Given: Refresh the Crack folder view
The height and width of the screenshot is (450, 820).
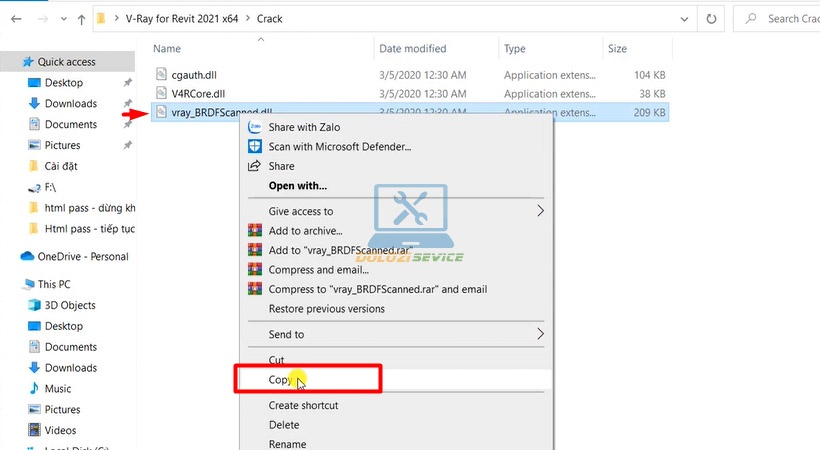Looking at the screenshot, I should 711,19.
